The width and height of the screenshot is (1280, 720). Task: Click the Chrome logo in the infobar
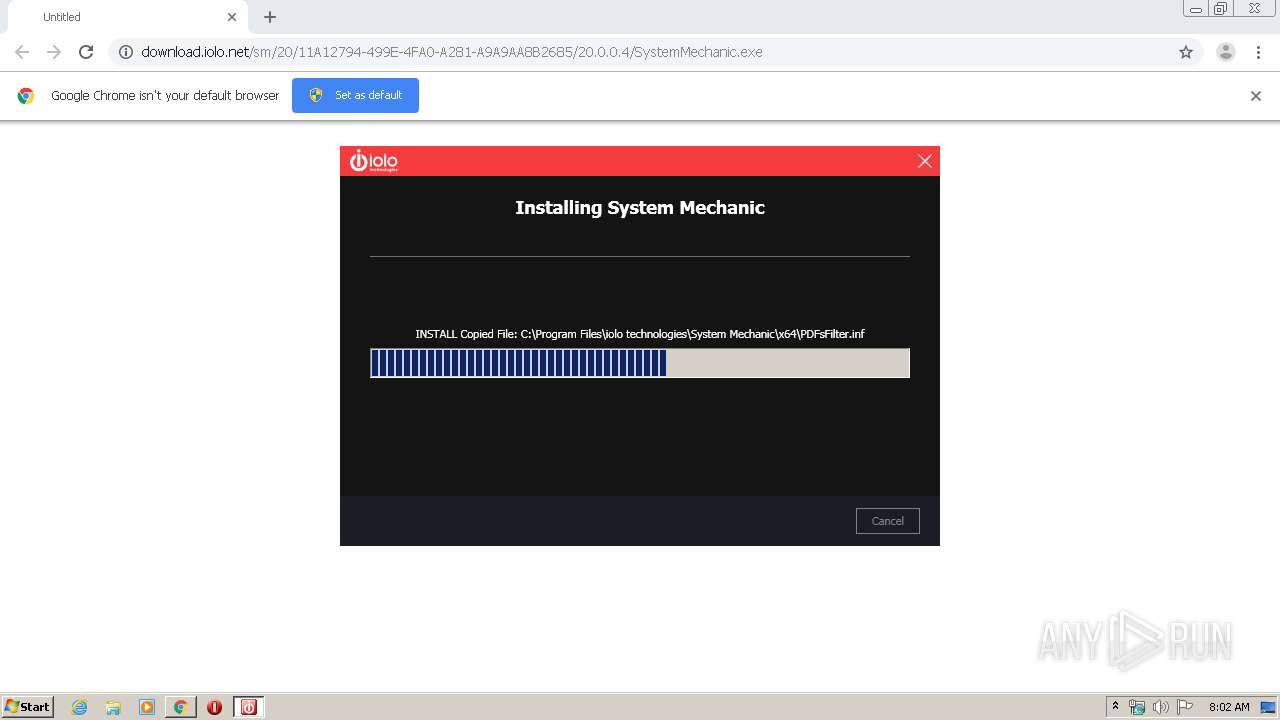[x=26, y=96]
